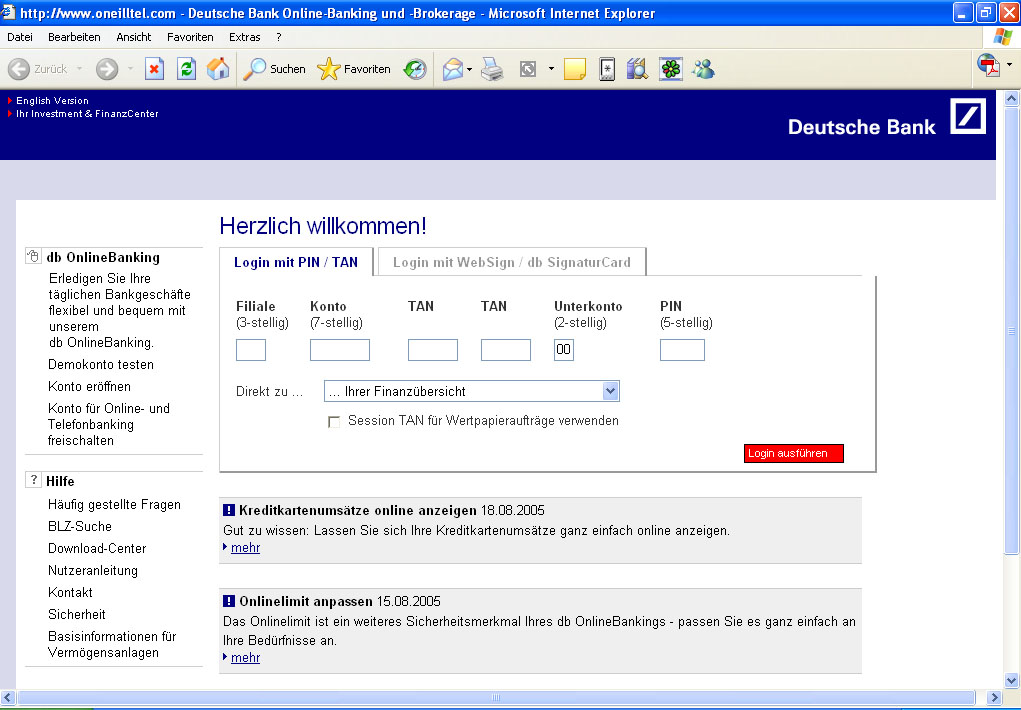Screen dimensions: 1021x710
Task: Open Konto eröffnen link
Action: point(89,386)
